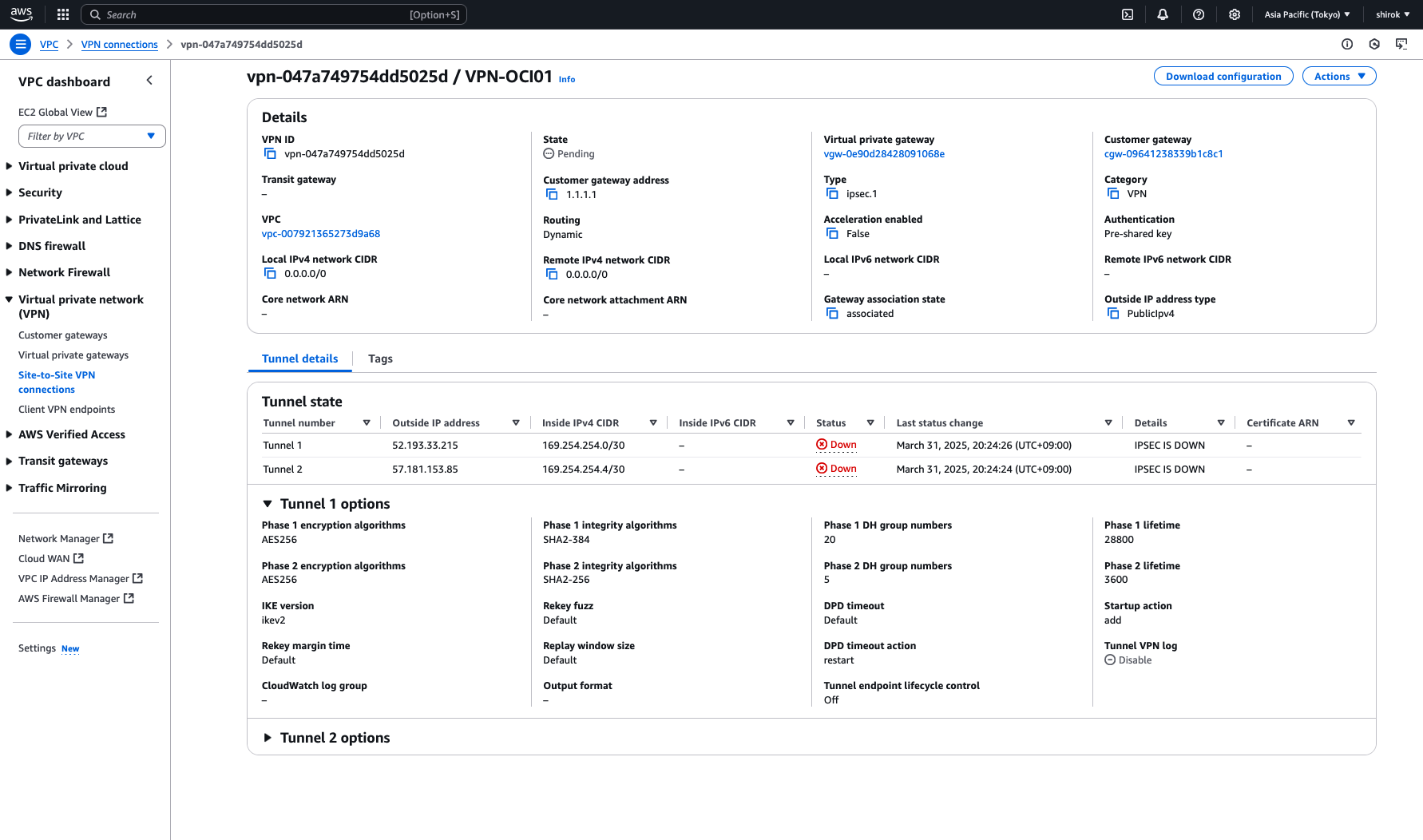Click the hexagon icon in the breadcrumb bar
Screen dimensions: 1423x840
tap(1374, 45)
